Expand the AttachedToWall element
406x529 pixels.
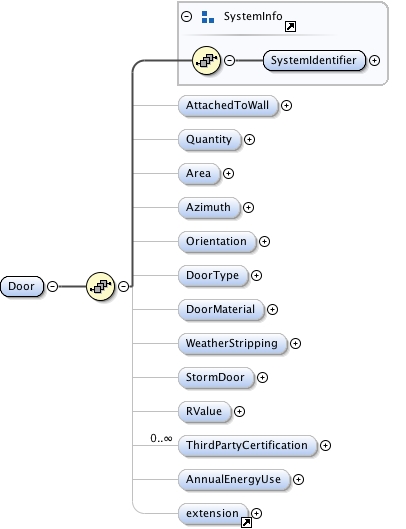286,106
